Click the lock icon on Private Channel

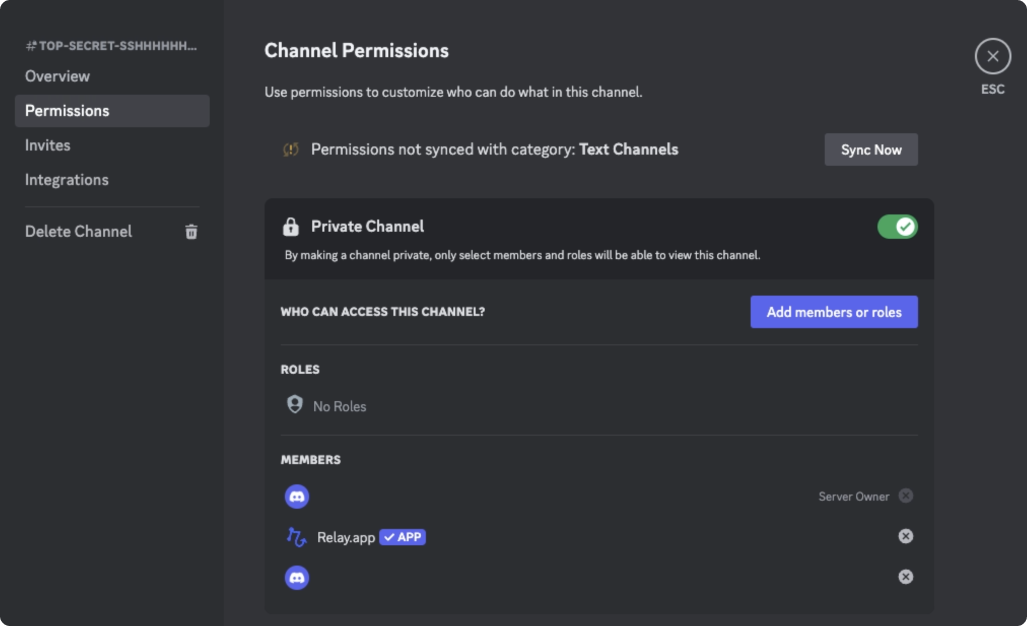tap(293, 226)
